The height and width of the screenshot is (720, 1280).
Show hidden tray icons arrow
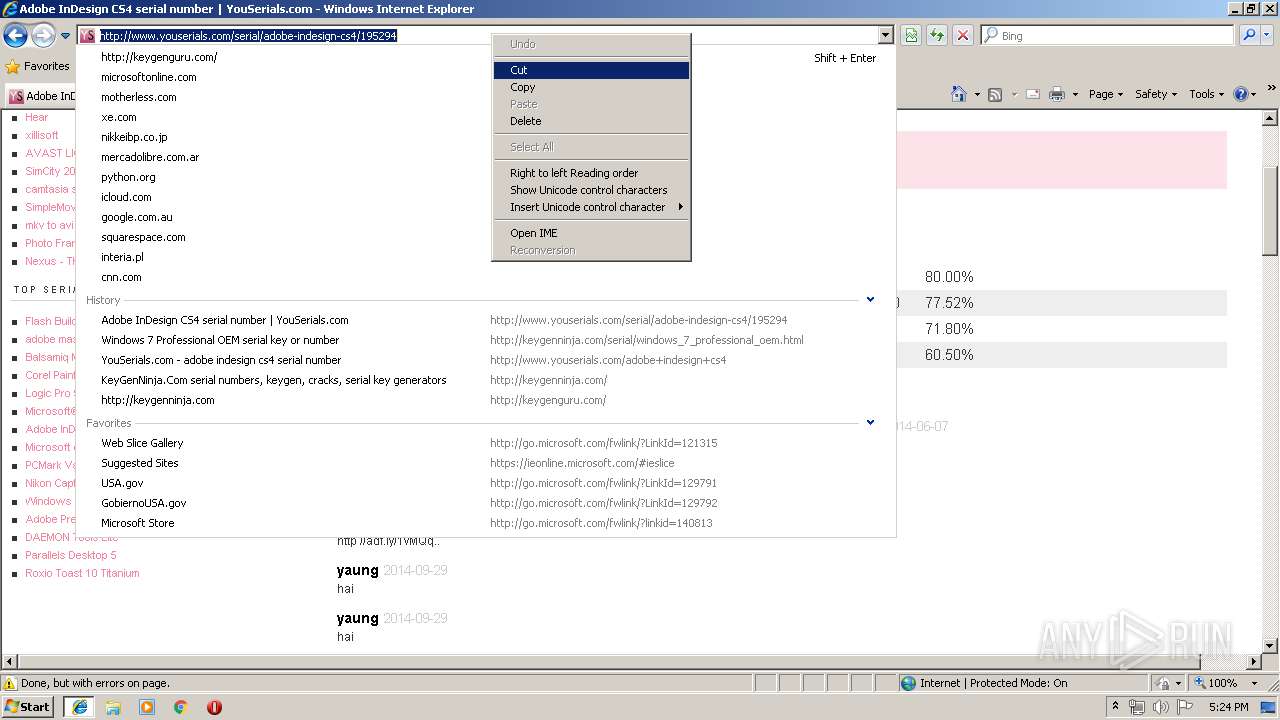click(x=1115, y=707)
